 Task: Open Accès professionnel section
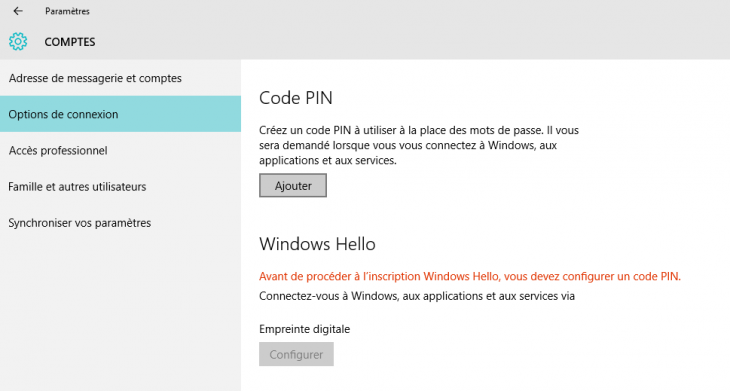coord(120,150)
